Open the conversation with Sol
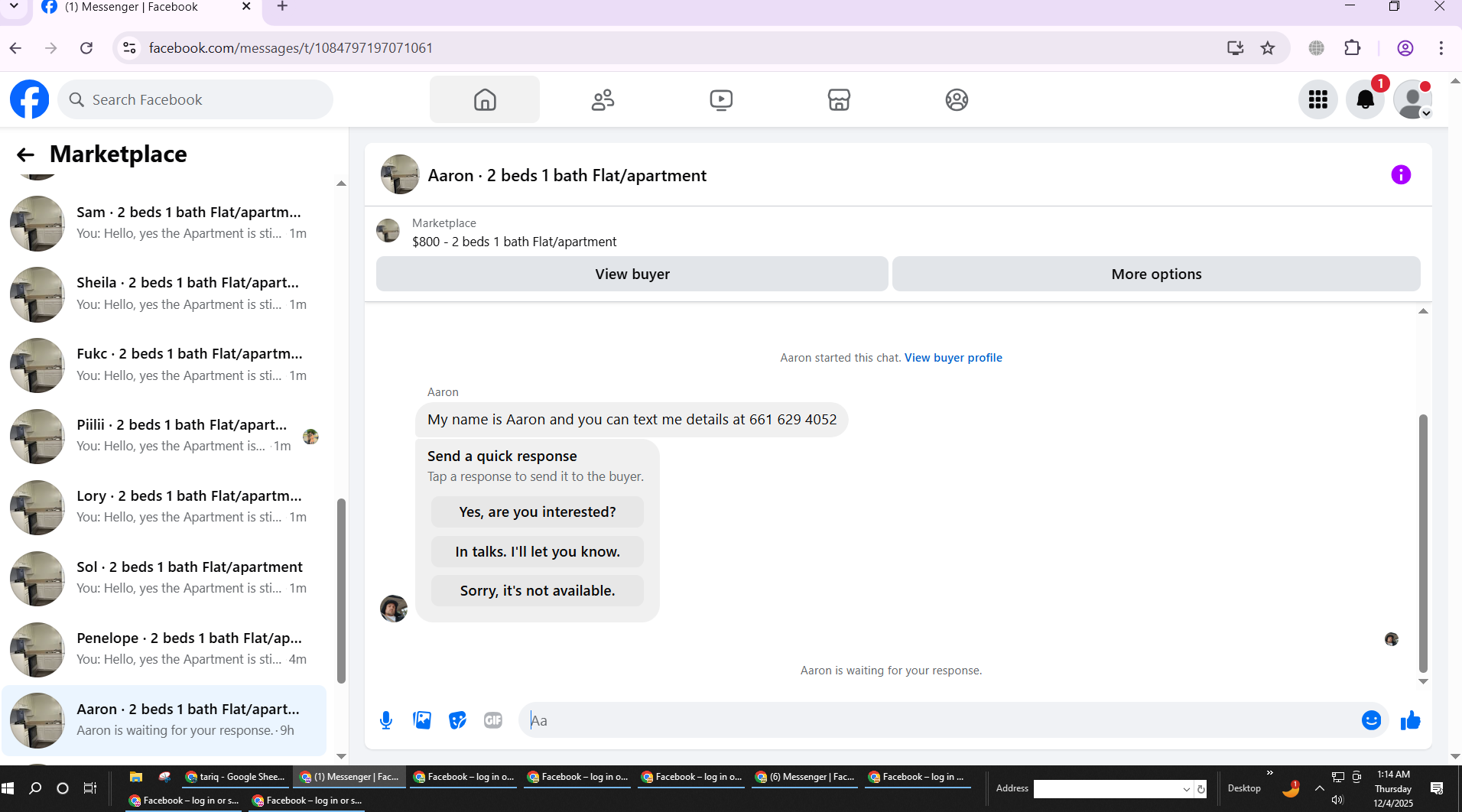 point(164,579)
